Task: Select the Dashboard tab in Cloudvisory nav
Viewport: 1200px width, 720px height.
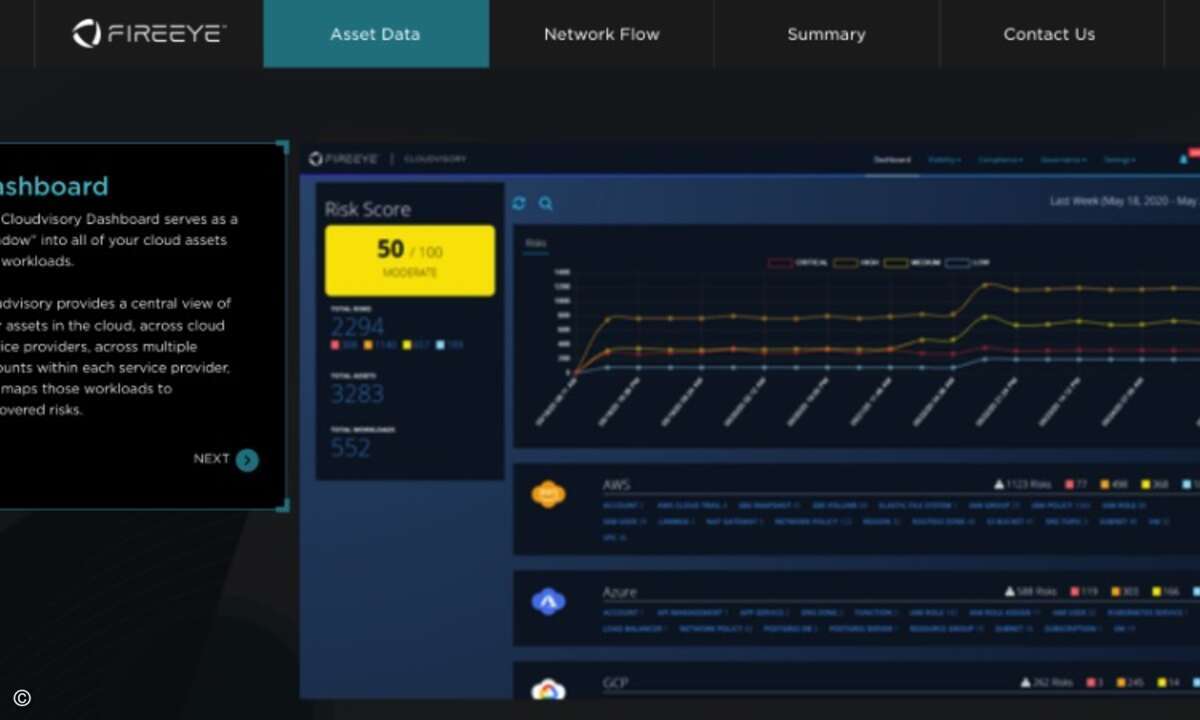Action: tap(892, 160)
